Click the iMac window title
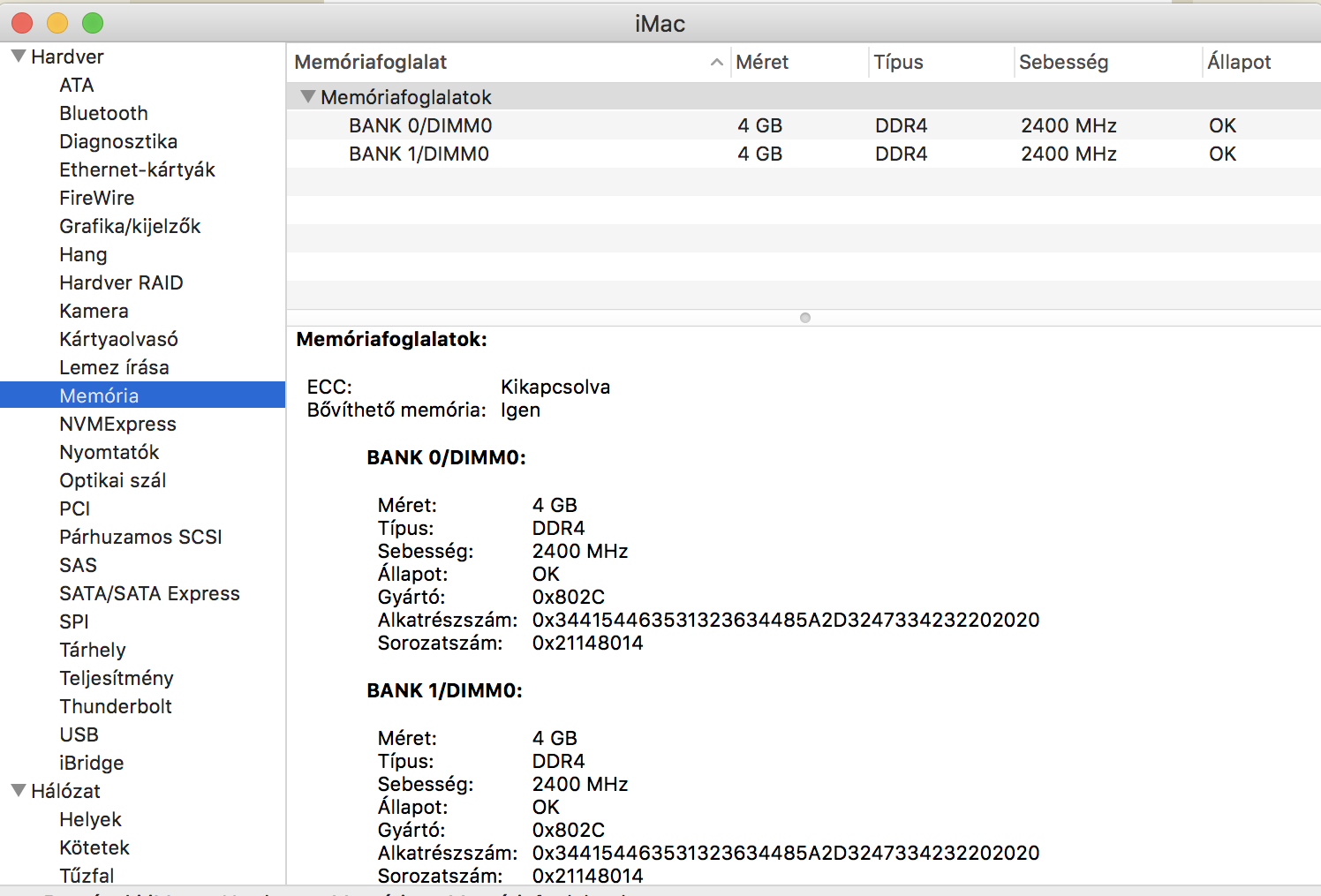 click(x=660, y=24)
